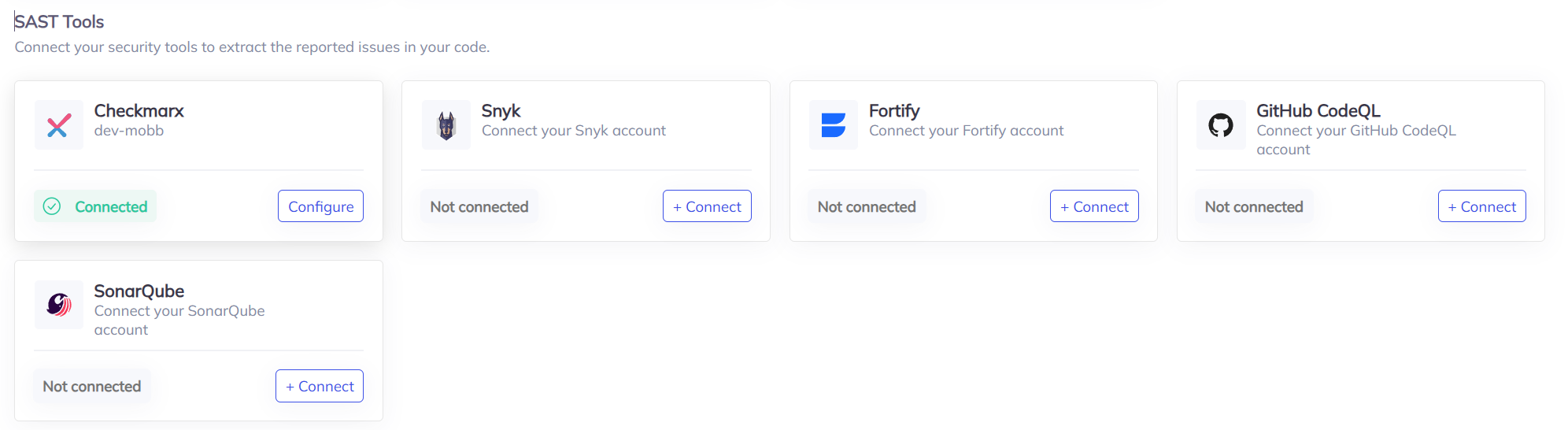Click the green Connected checkmark icon
Screen dimensions: 1568x430
pyautogui.click(x=52, y=206)
